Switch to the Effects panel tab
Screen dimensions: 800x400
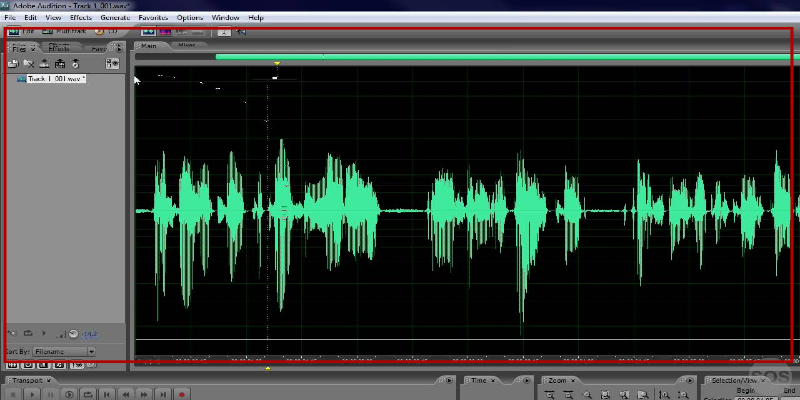59,49
